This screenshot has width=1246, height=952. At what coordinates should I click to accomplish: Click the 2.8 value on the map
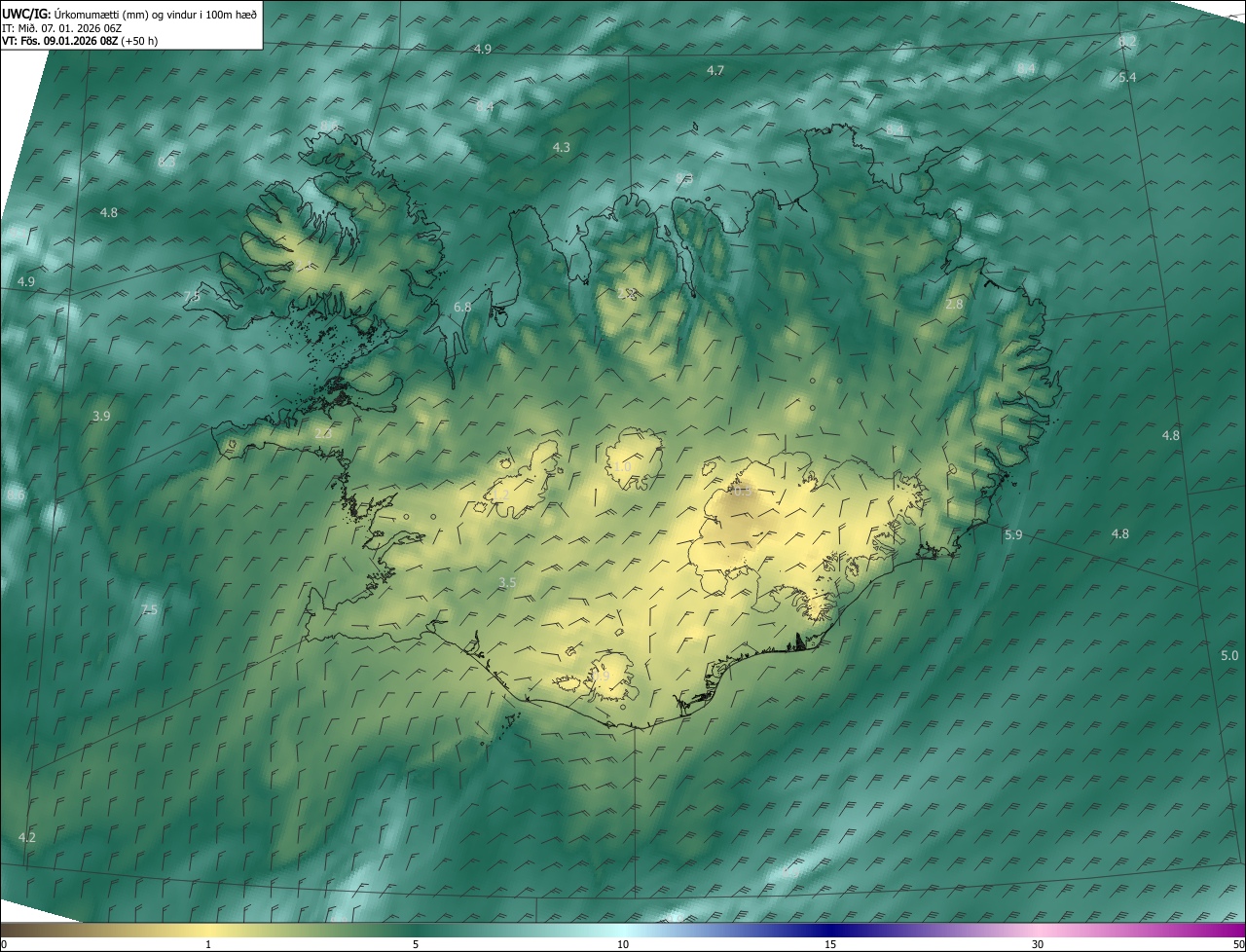point(954,304)
